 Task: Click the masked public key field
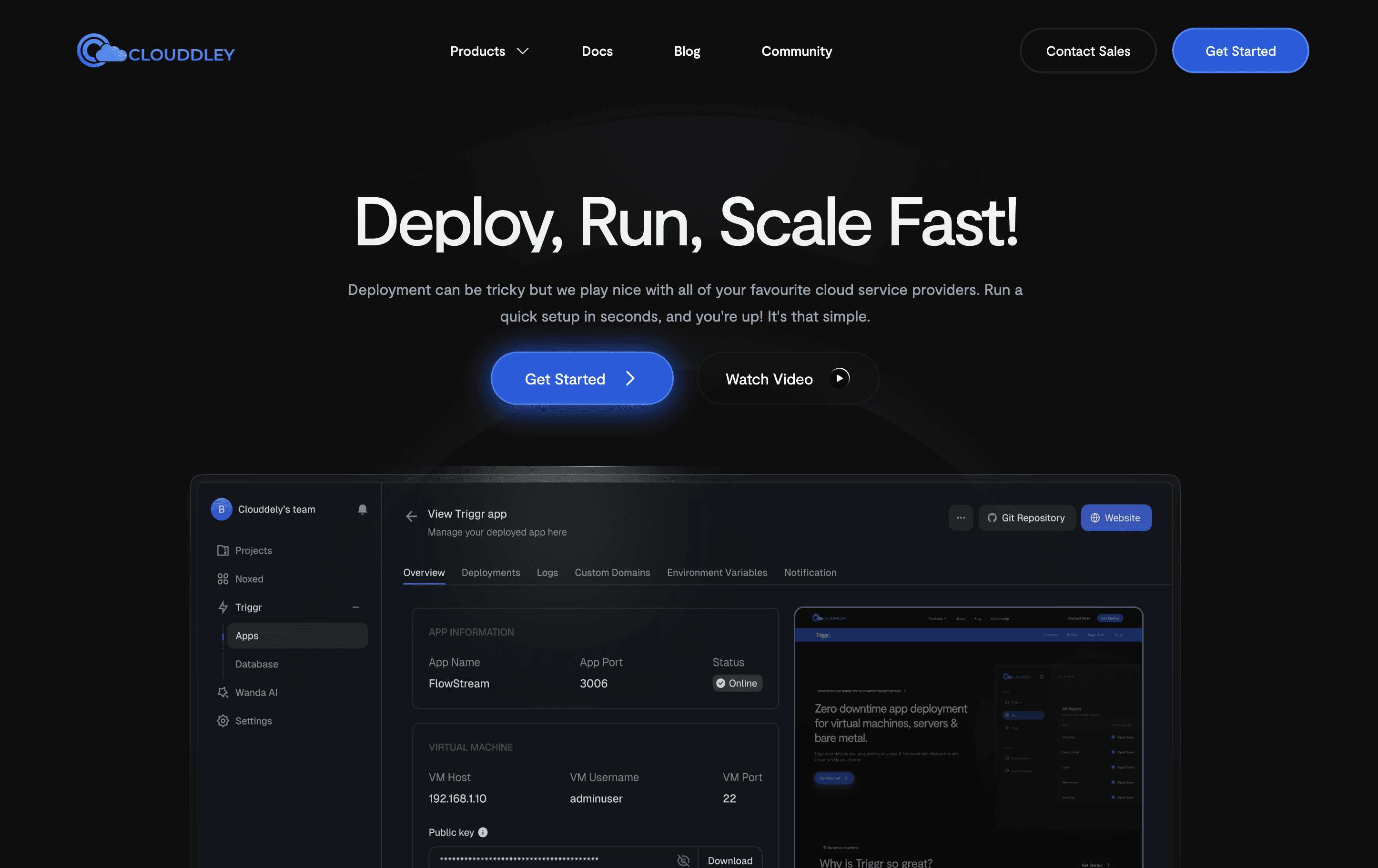click(549, 859)
